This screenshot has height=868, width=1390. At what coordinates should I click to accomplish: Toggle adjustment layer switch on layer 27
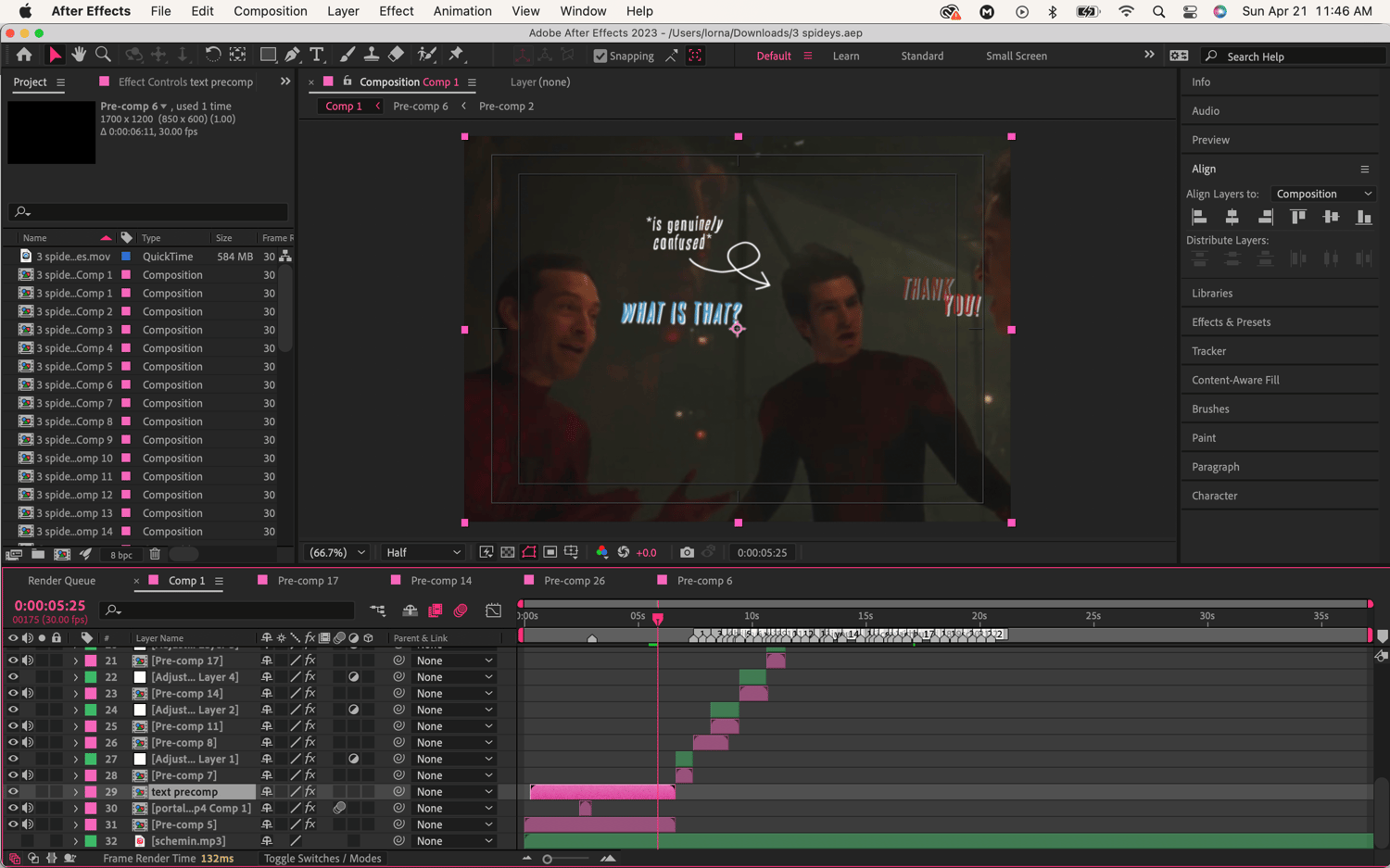tap(354, 759)
